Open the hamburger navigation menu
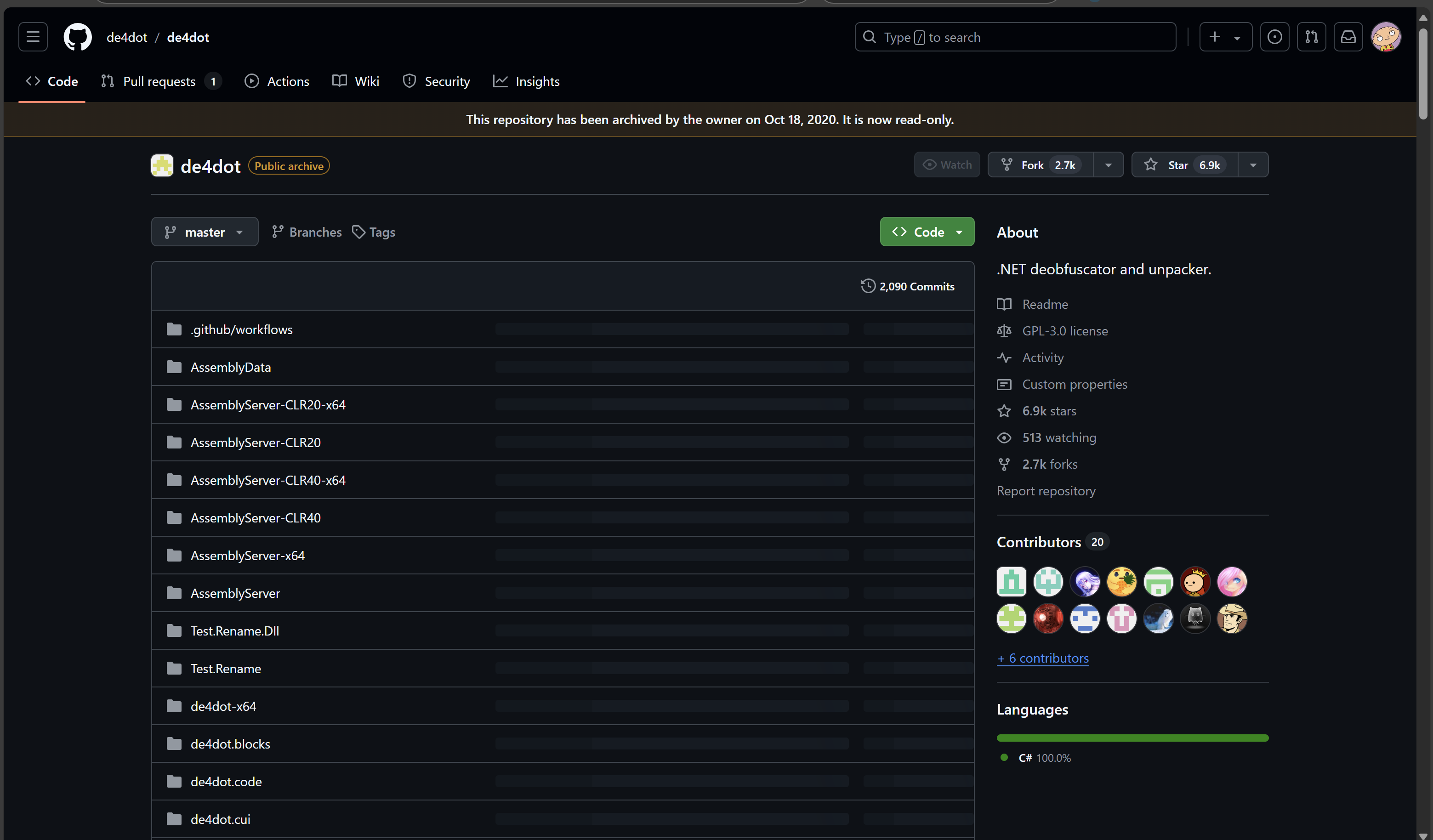This screenshot has height=840, width=1433. 33,37
